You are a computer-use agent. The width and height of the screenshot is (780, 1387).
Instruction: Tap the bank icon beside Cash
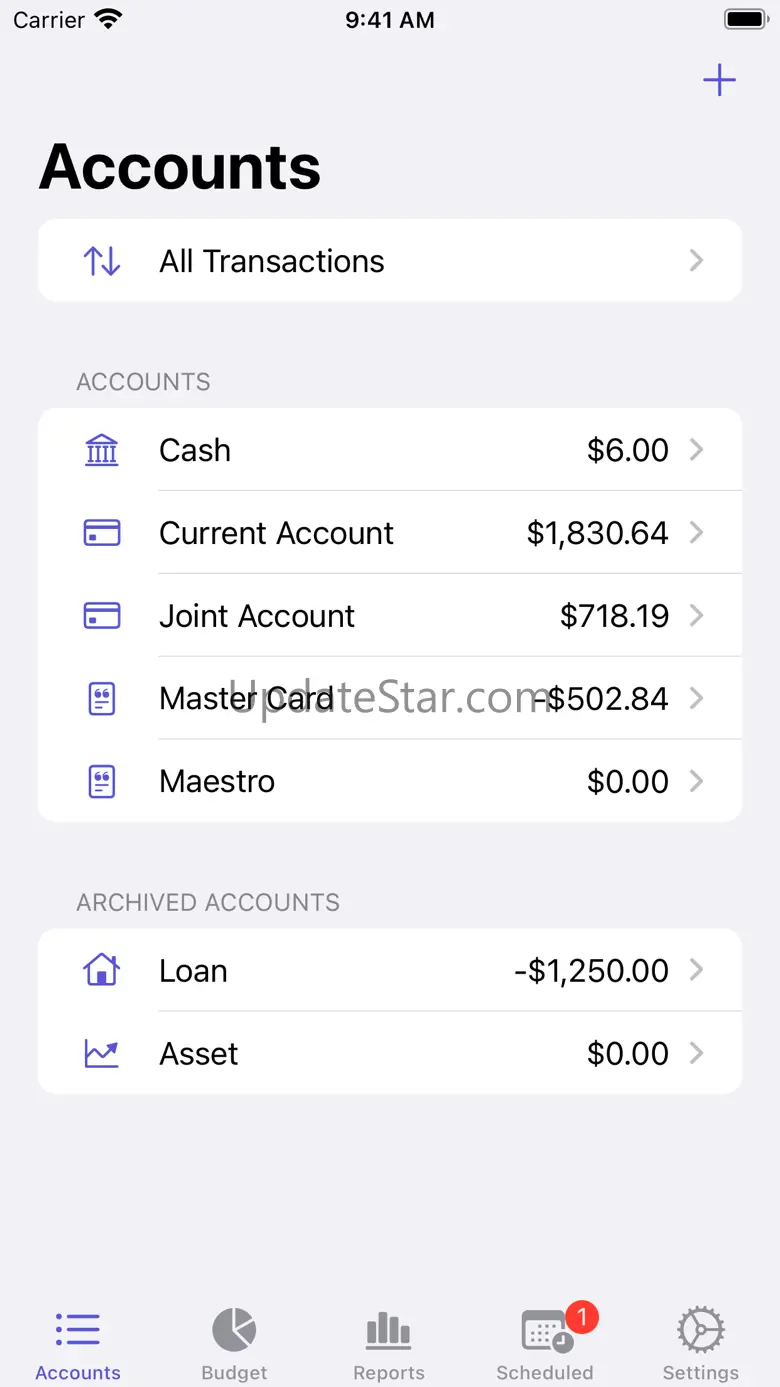pyautogui.click(x=101, y=451)
